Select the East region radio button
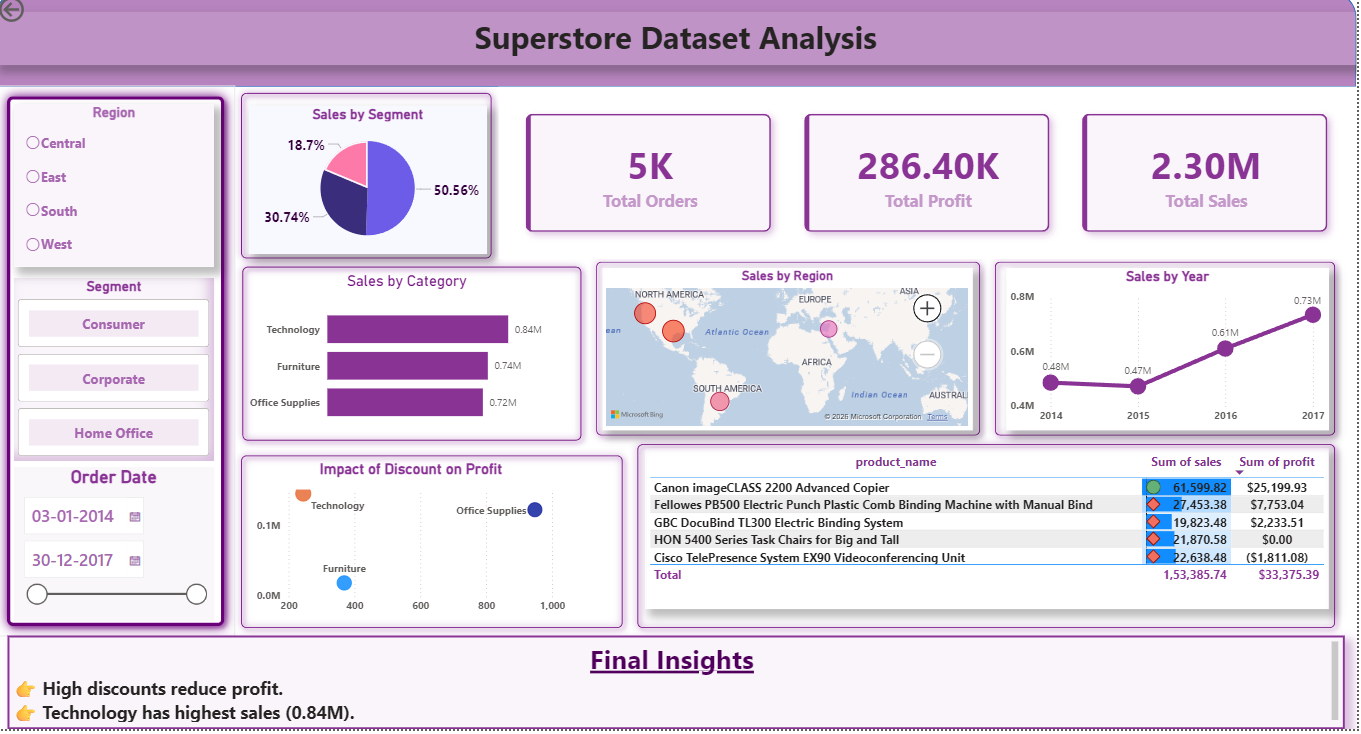The width and height of the screenshot is (1361, 734). click(33, 176)
